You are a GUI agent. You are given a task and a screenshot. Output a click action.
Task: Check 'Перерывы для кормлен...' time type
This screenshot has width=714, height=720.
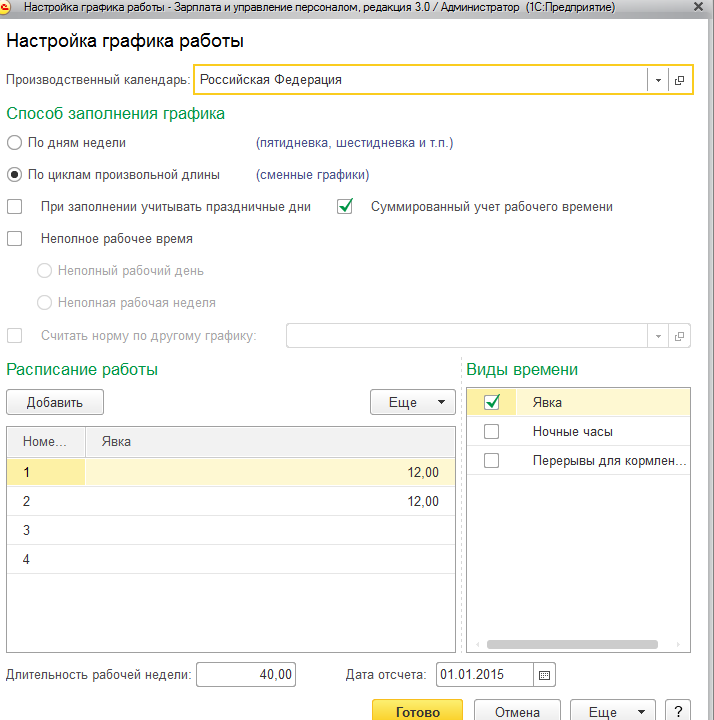coord(491,461)
